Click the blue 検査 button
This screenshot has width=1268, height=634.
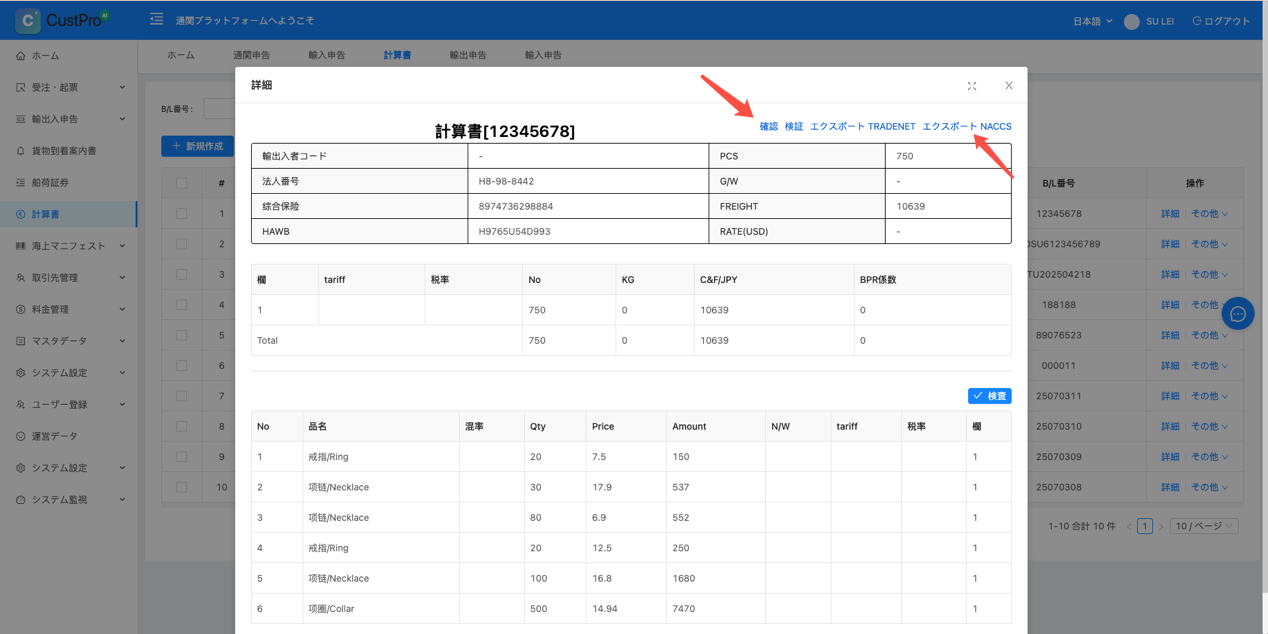[990, 396]
